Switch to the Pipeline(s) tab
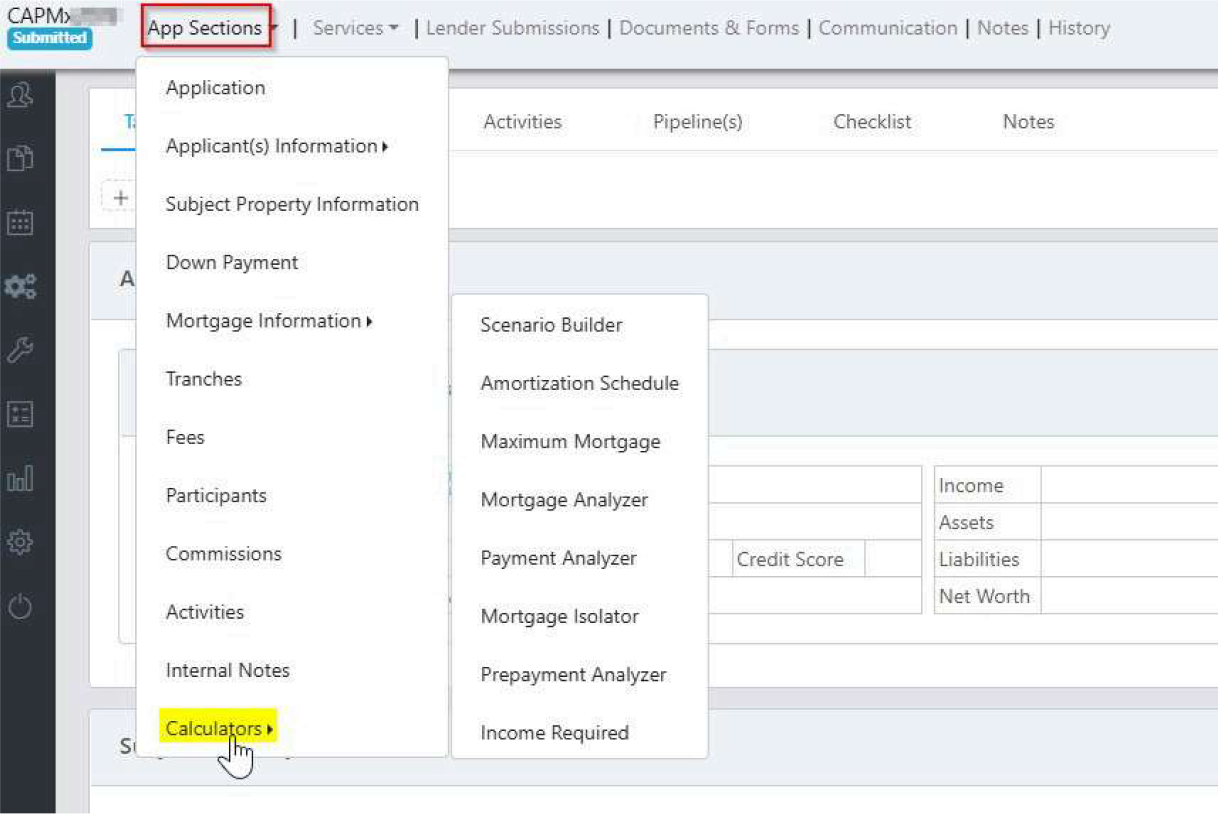 coord(697,122)
